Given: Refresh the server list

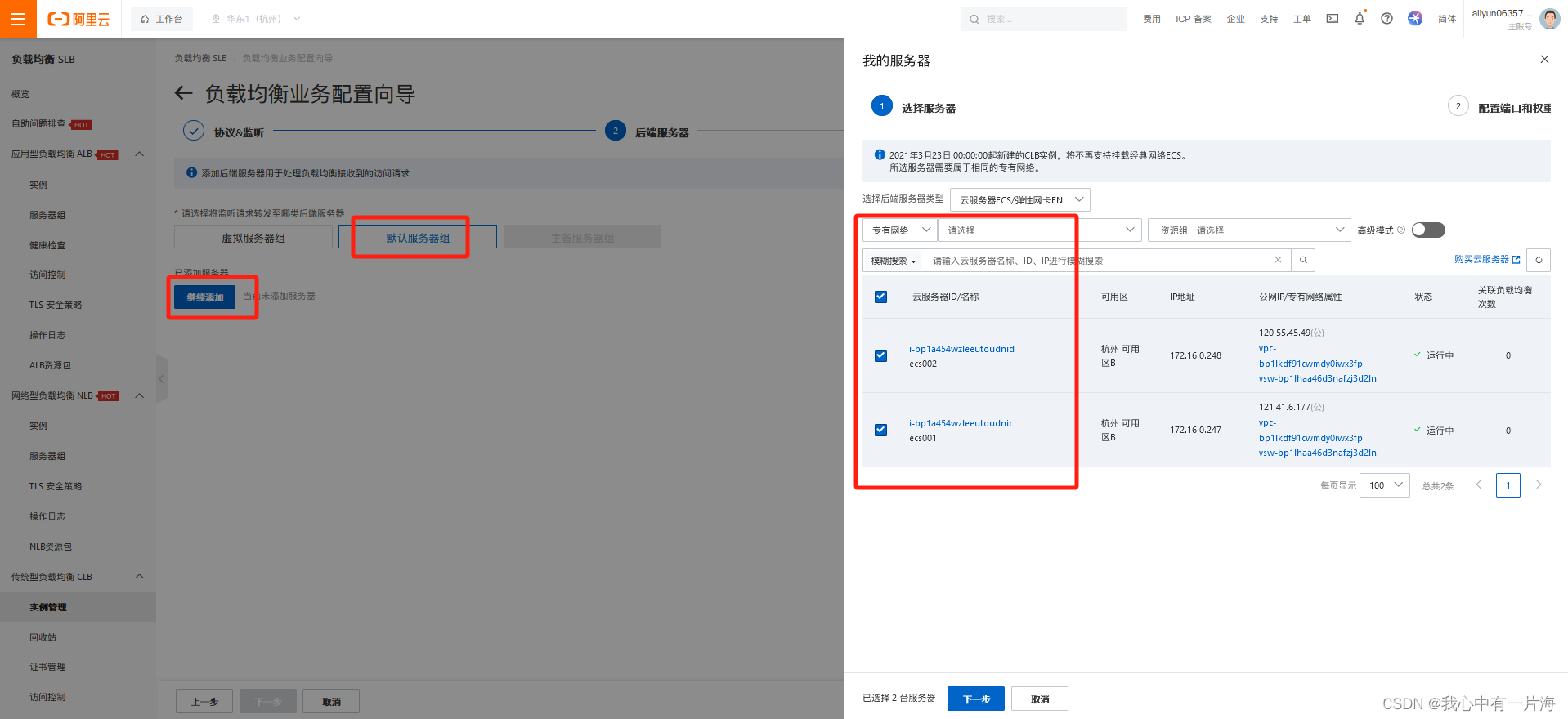Looking at the screenshot, I should pos(1539,260).
